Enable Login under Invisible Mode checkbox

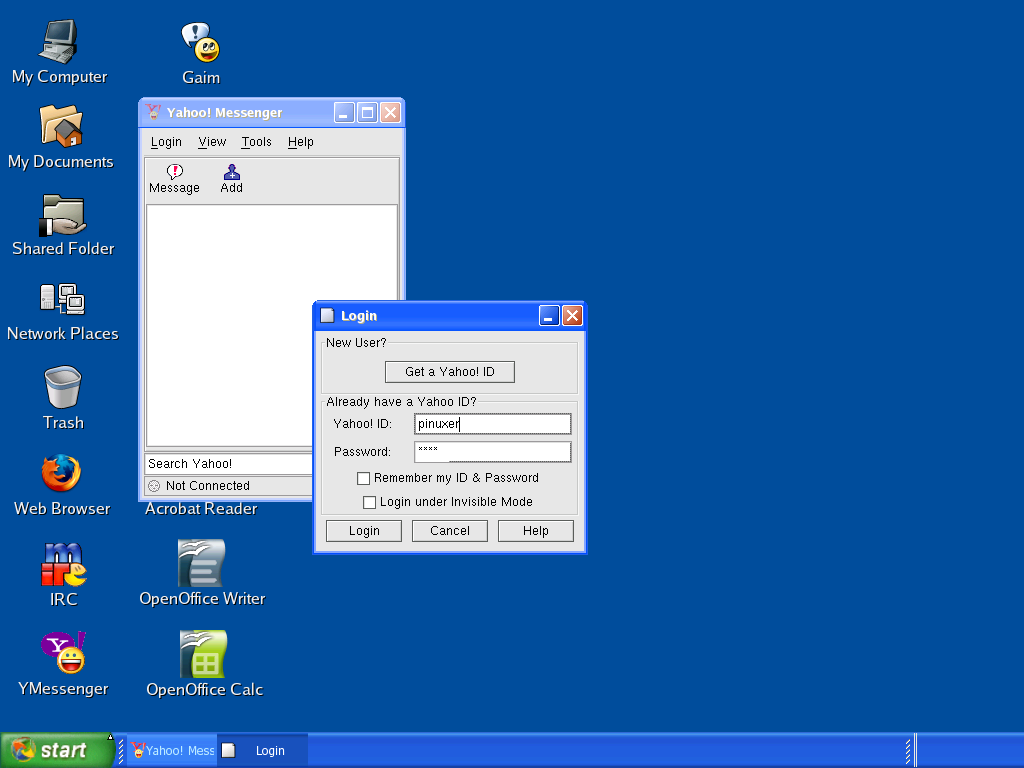[370, 502]
